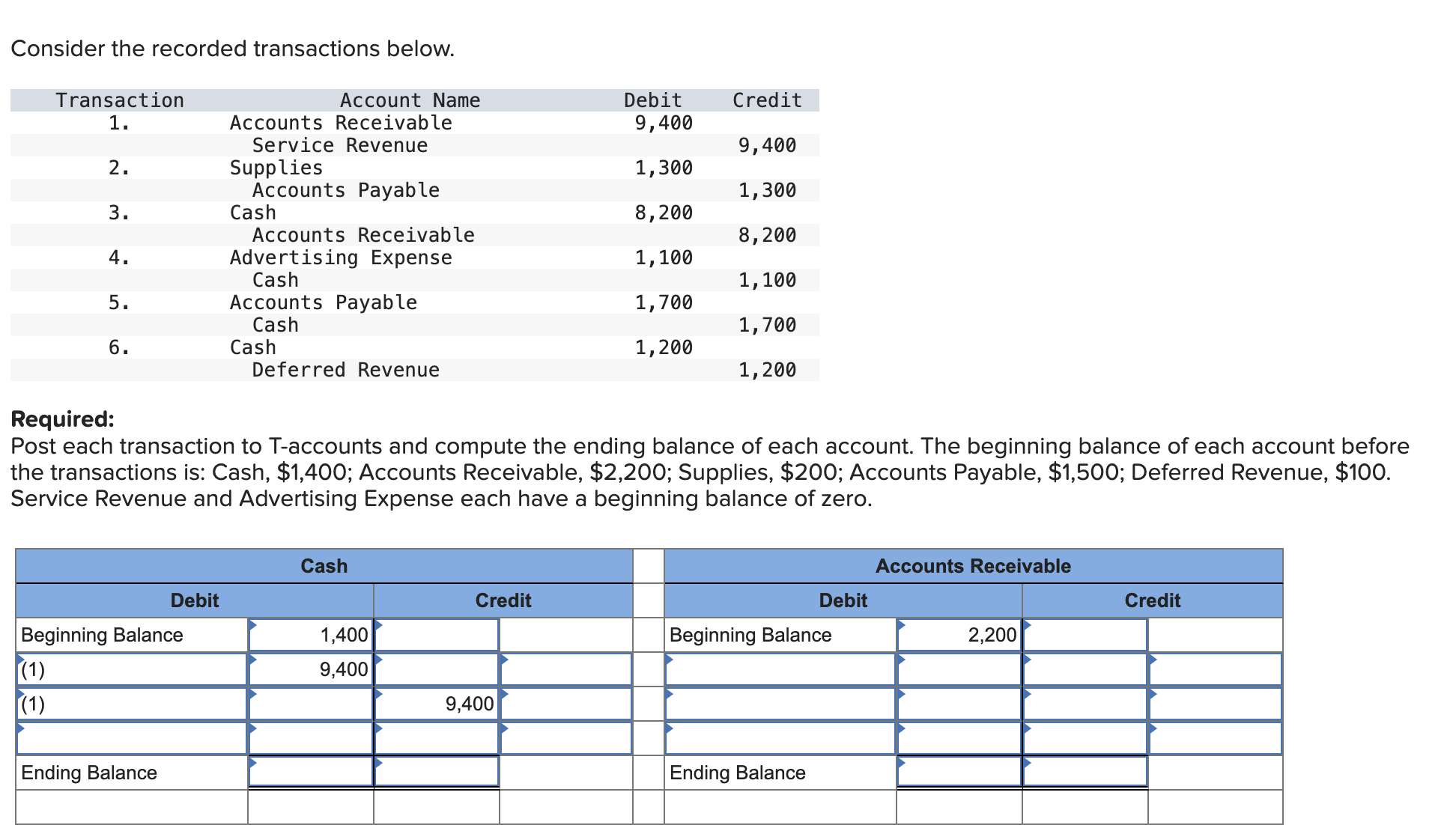Click 'Beginning Balance' label in Accounts Receivable T-account
The width and height of the screenshot is (1456, 825).
pos(750,635)
